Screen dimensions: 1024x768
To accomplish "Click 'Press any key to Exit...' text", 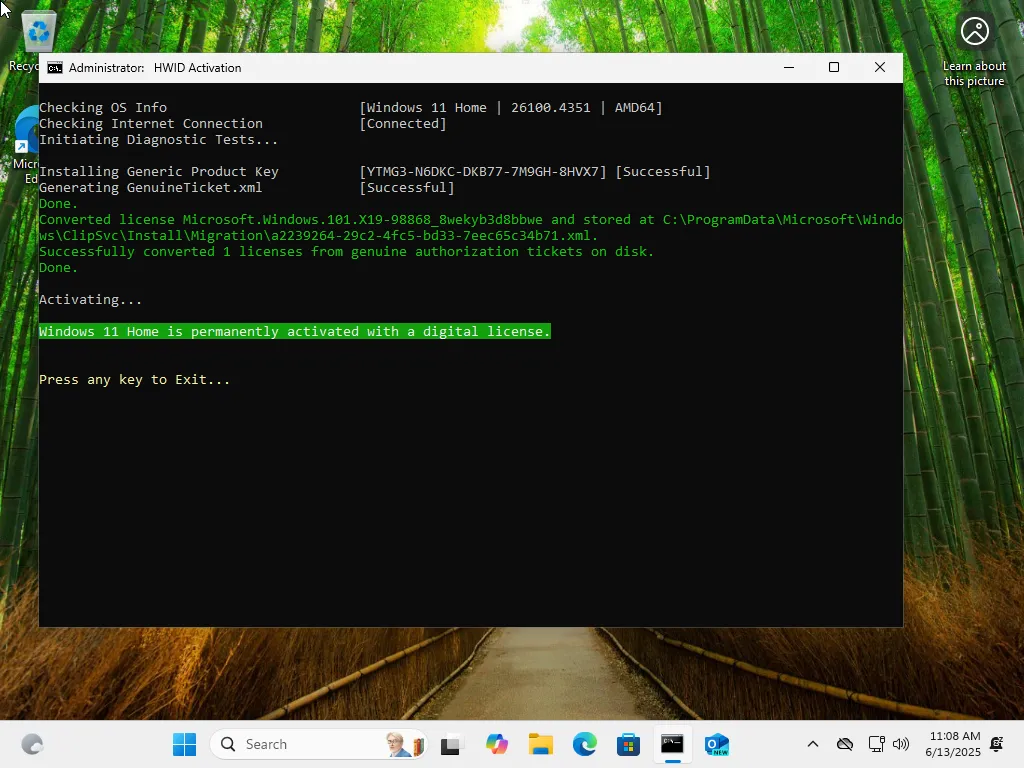I will point(135,379).
